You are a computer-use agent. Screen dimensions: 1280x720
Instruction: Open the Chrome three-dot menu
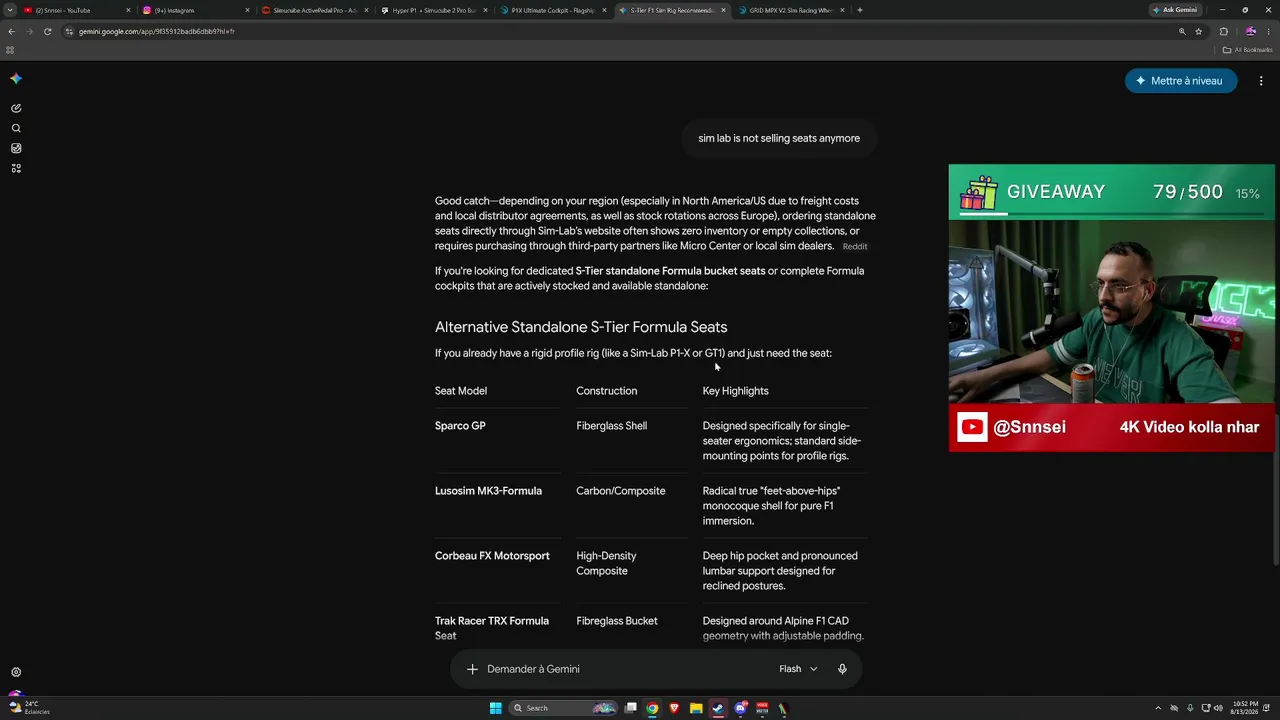pyautogui.click(x=1269, y=31)
